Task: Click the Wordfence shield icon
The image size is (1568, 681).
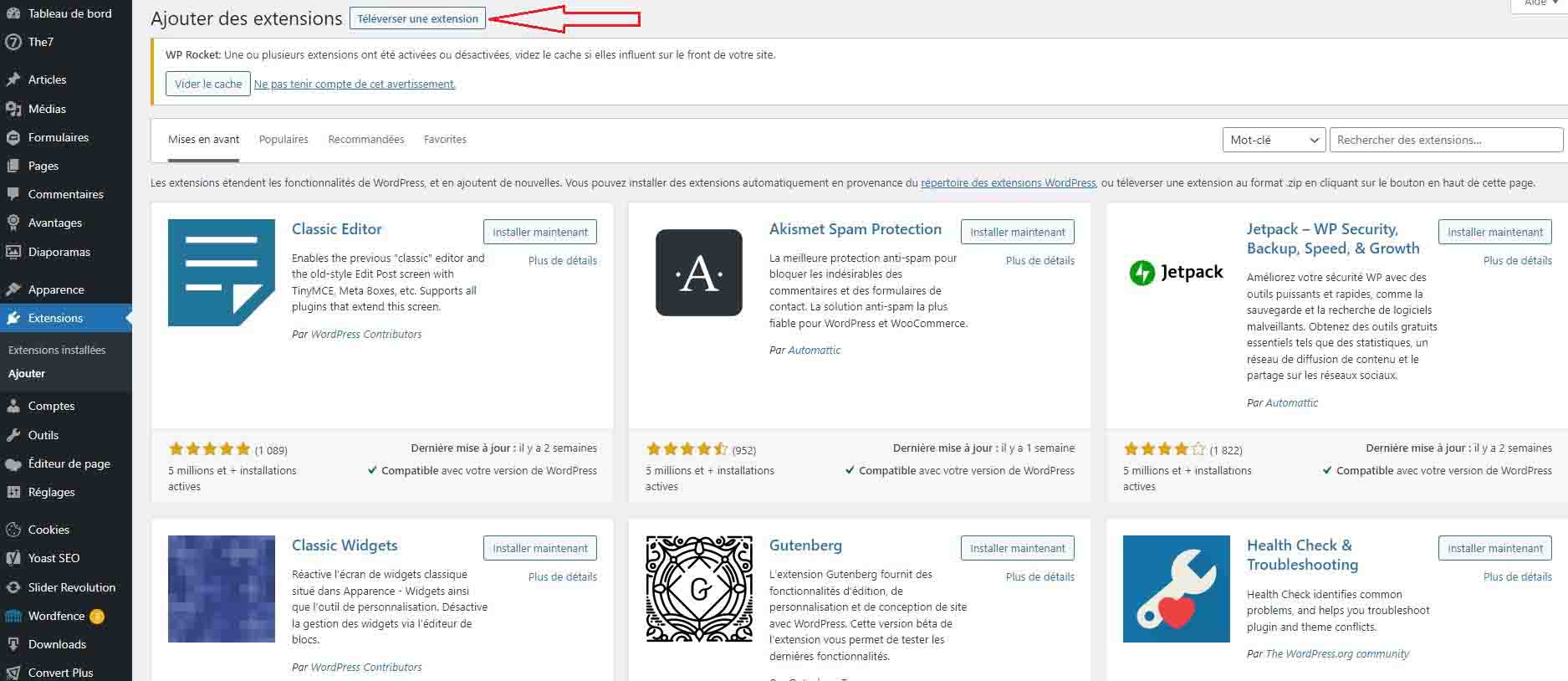Action: pos(13,616)
